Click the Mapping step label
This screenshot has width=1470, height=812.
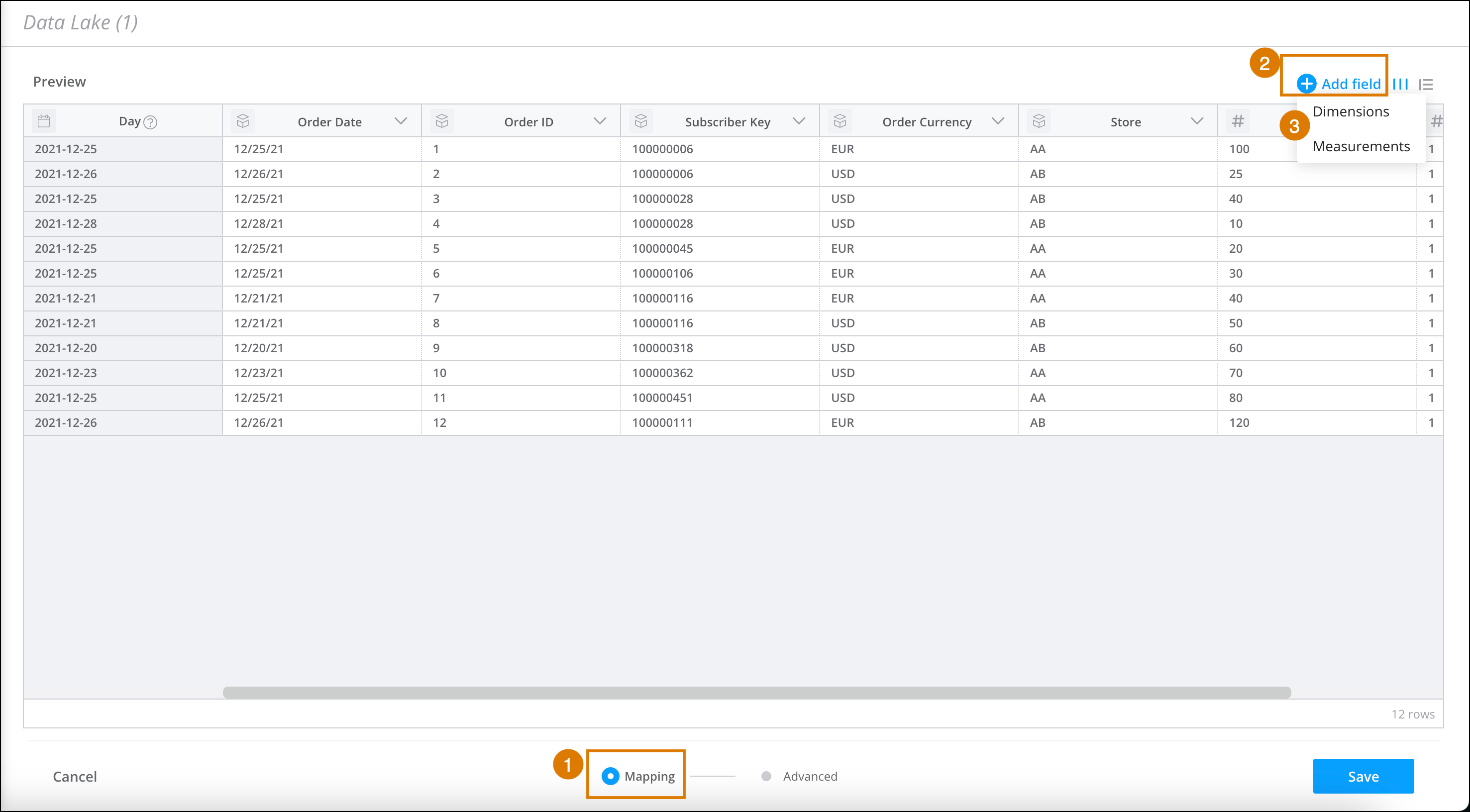(649, 776)
